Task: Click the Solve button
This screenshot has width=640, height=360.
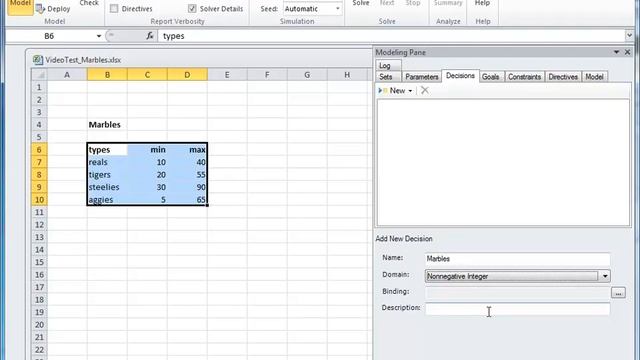Action: (361, 3)
